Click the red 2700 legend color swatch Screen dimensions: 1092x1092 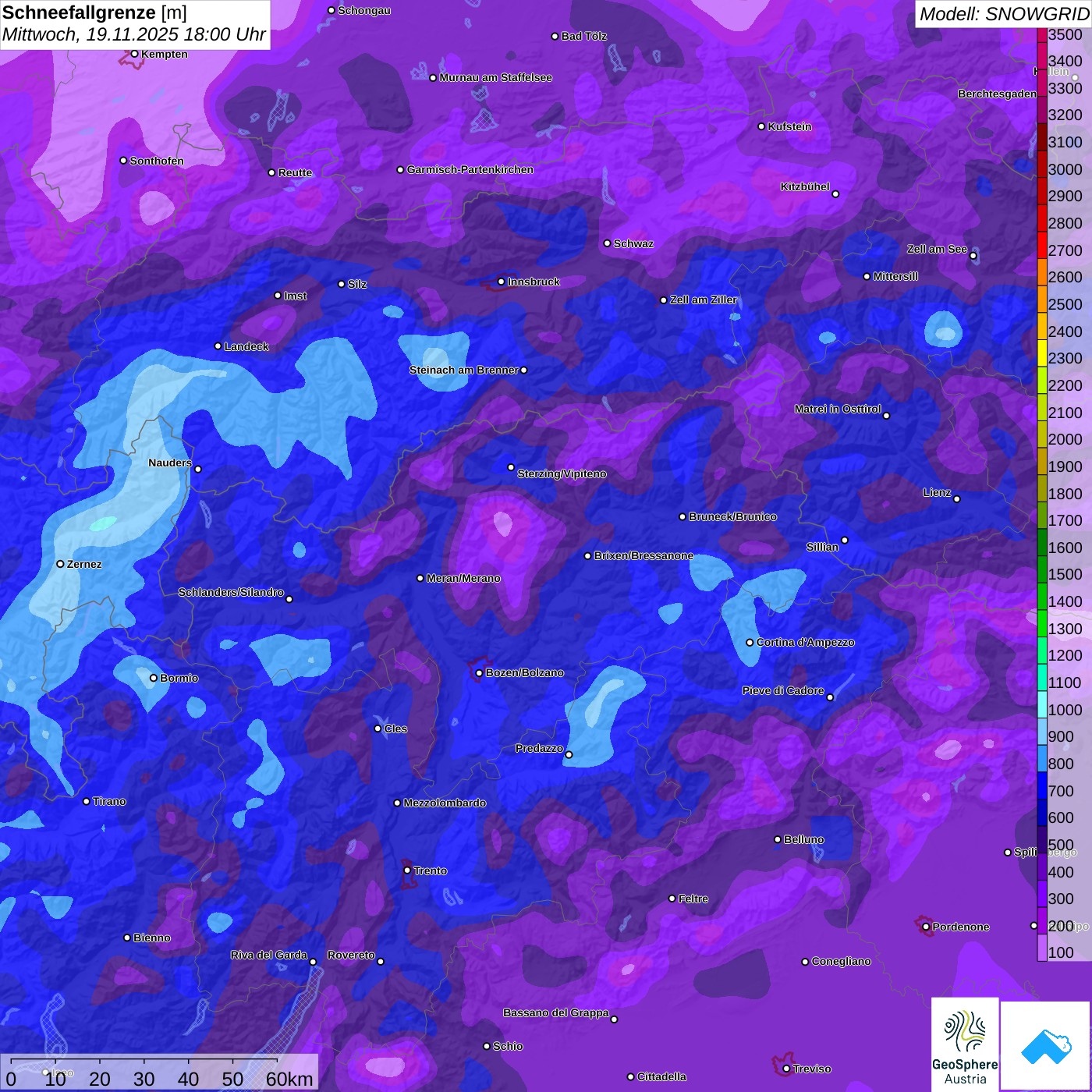tap(1042, 245)
